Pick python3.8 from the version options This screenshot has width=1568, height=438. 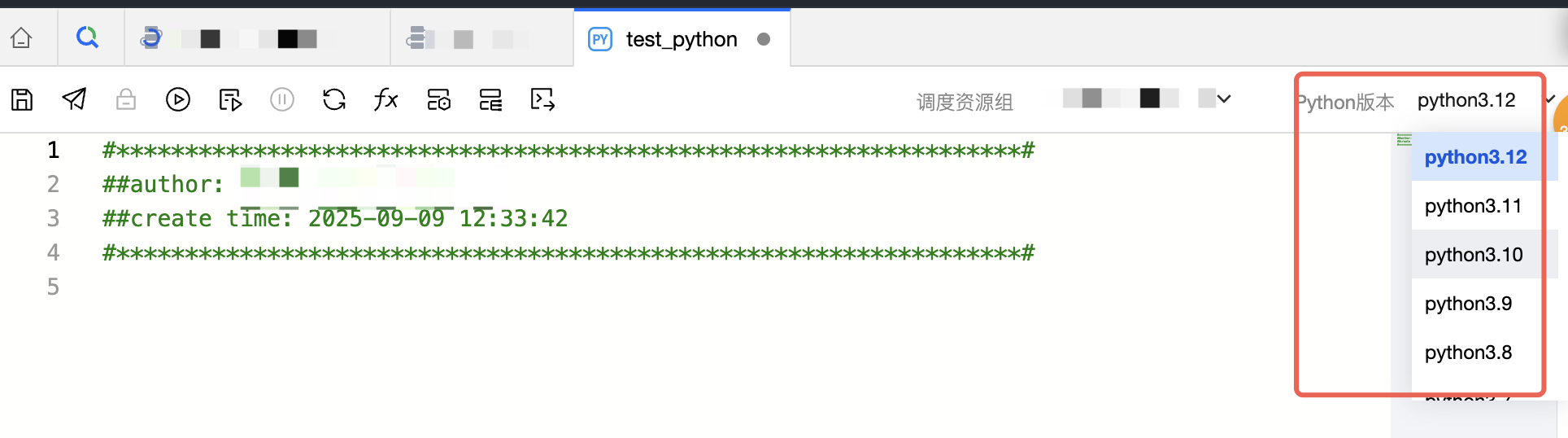(1468, 353)
